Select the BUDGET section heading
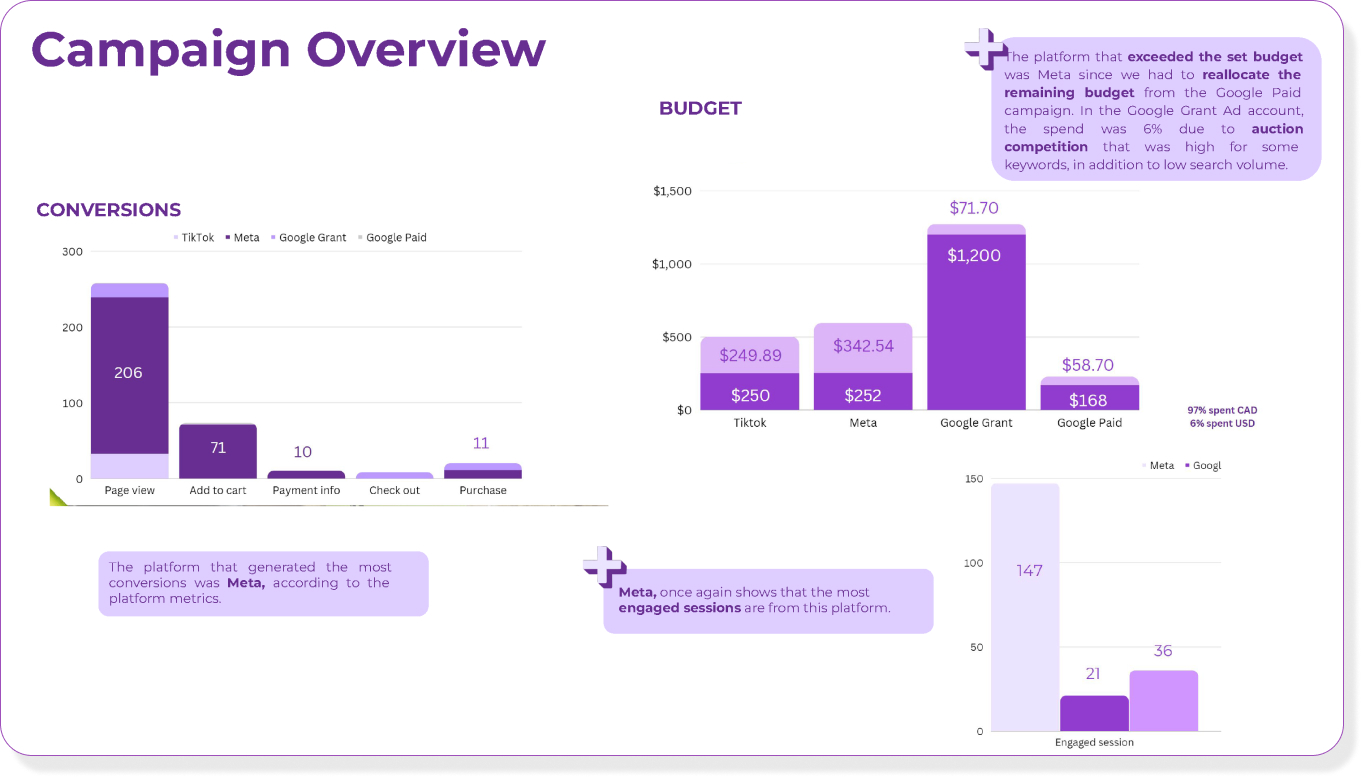Viewport: 1362px width, 778px height. [x=700, y=109]
